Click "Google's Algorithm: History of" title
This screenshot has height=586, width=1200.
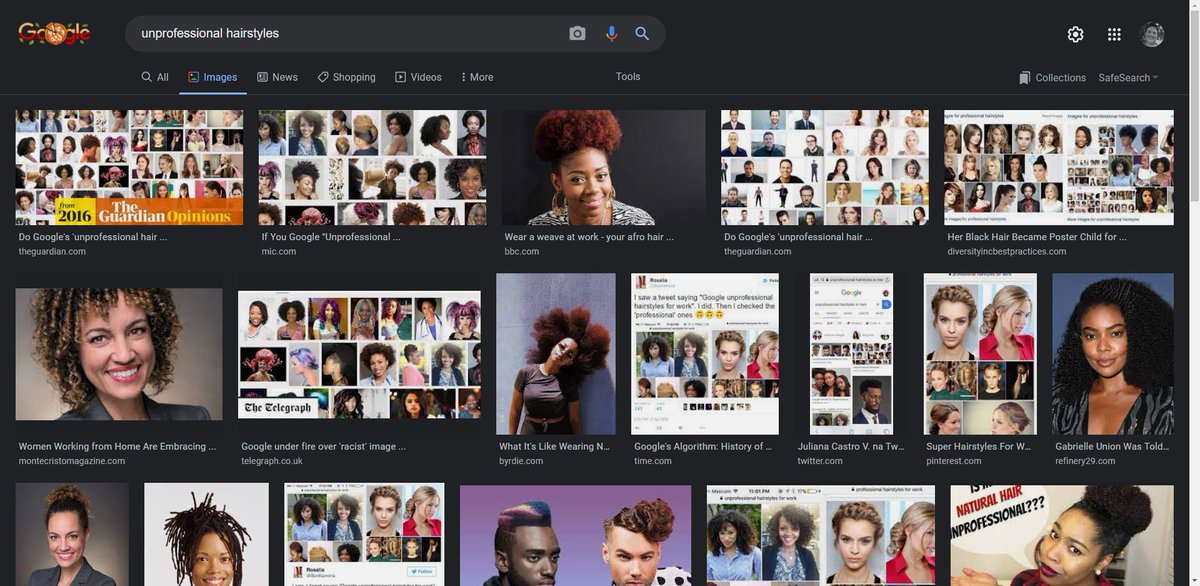(x=703, y=447)
